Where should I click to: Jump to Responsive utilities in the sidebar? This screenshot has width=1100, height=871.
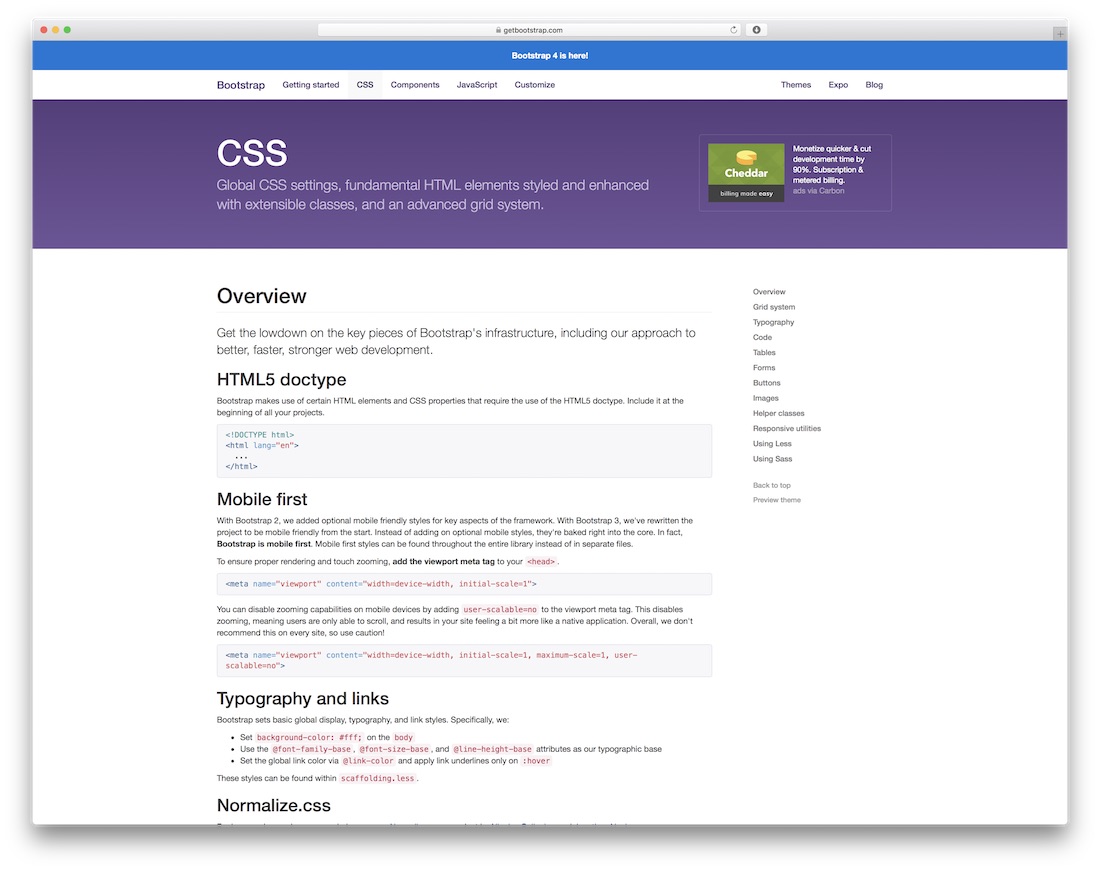786,428
